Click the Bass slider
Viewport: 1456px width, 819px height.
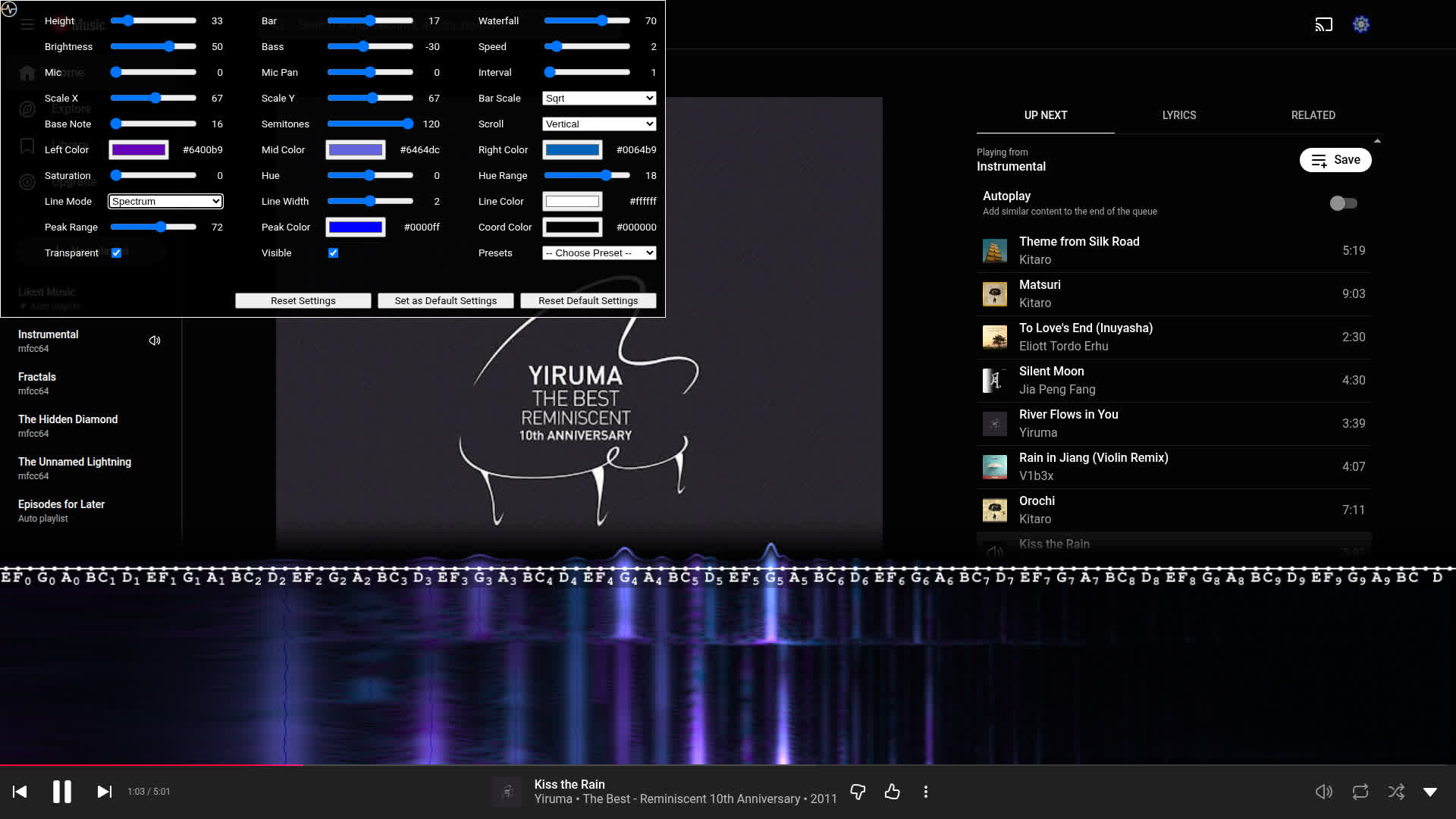point(370,47)
